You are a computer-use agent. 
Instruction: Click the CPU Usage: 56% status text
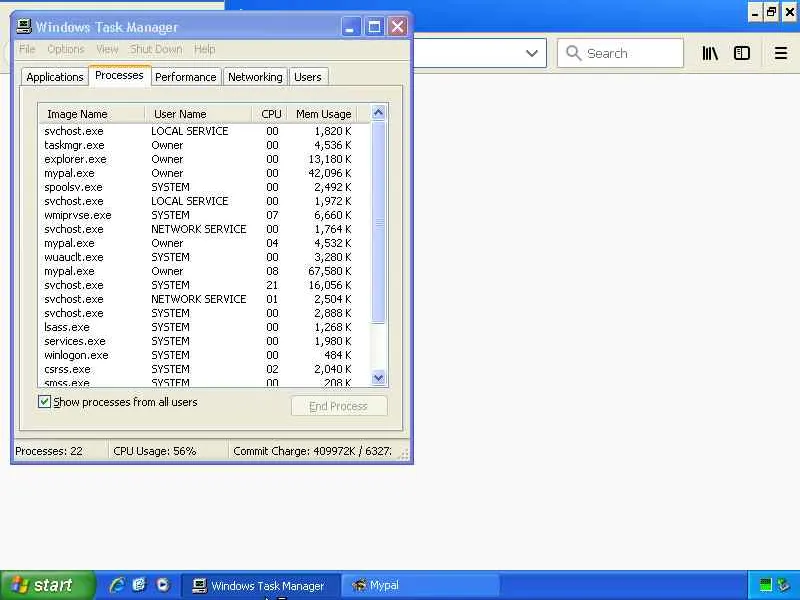tap(155, 452)
